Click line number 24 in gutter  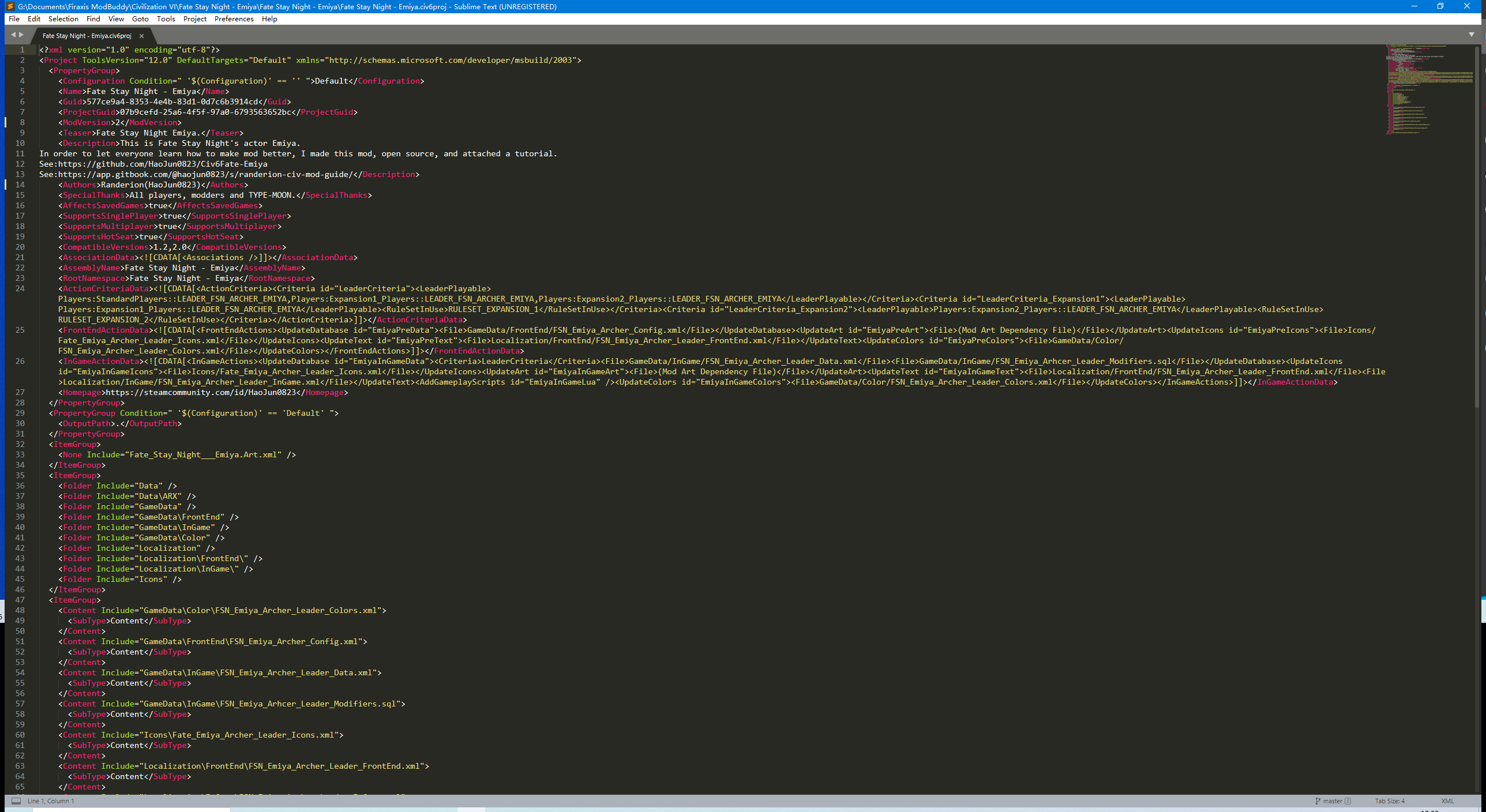click(x=20, y=288)
